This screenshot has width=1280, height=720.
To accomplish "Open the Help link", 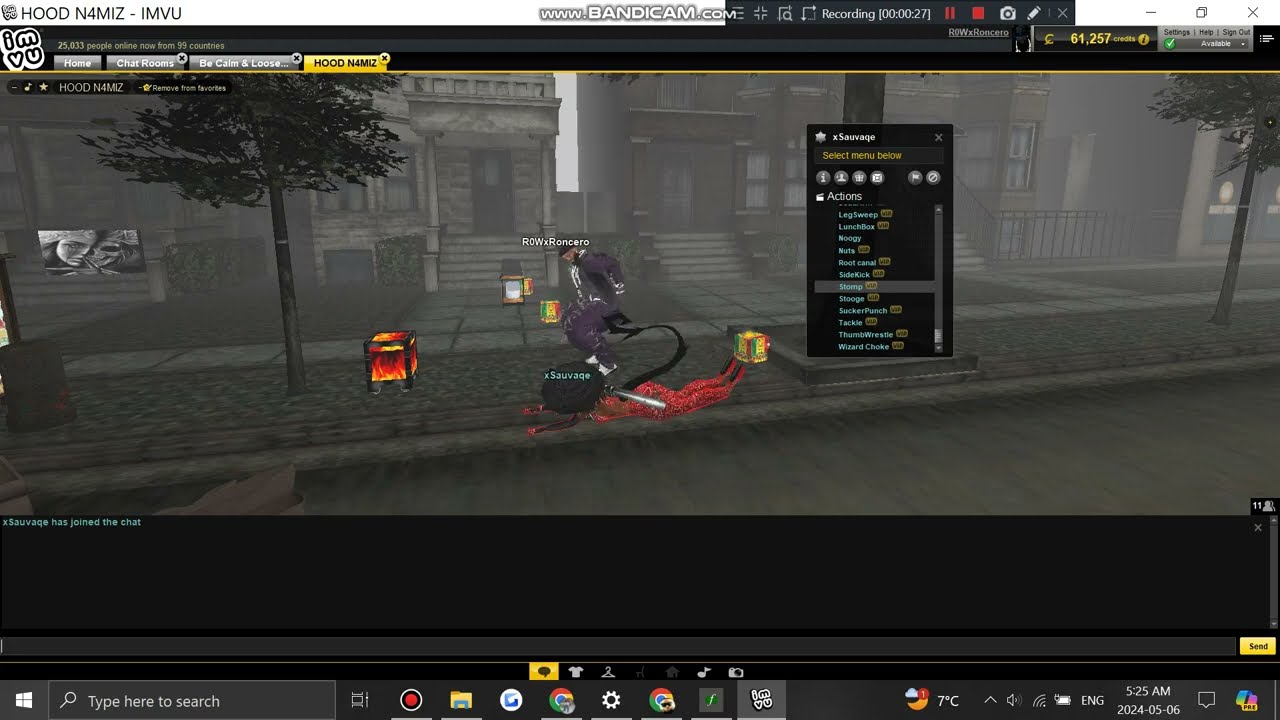I will (x=1206, y=32).
